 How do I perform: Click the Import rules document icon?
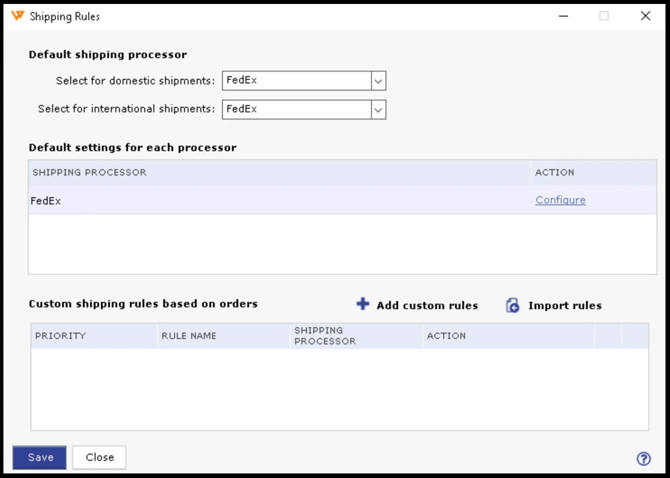pyautogui.click(x=513, y=305)
